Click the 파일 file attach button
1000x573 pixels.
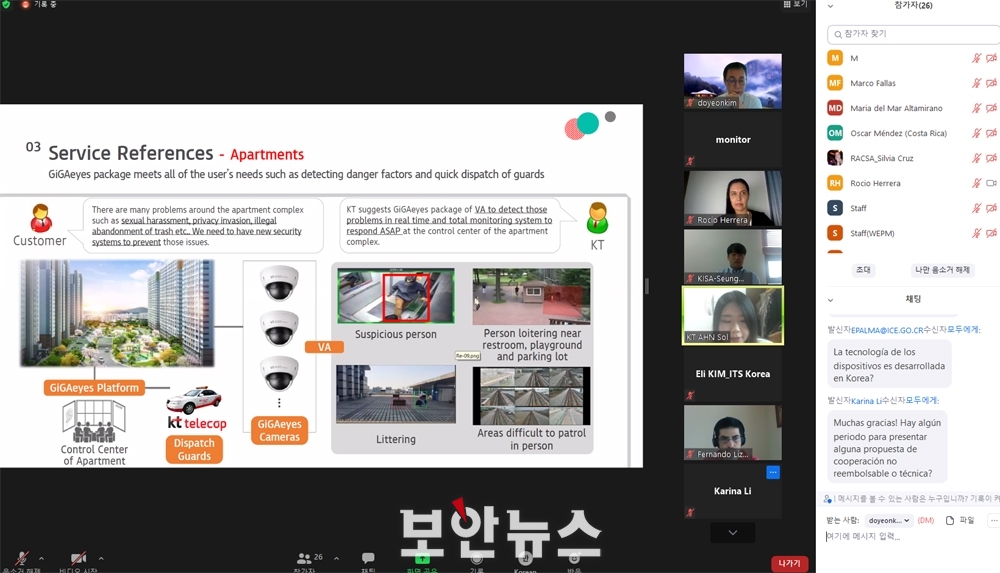coord(960,521)
